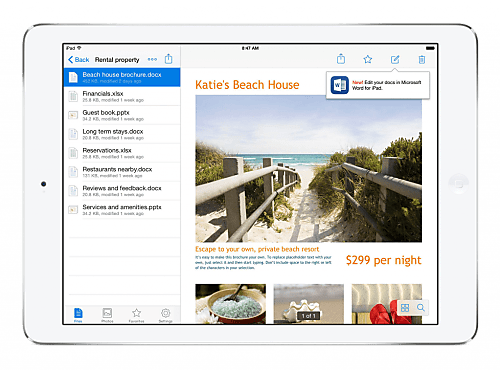Screen dimensions: 500x370
Task: Tap the share icon beside Rental property
Action: click(x=169, y=59)
